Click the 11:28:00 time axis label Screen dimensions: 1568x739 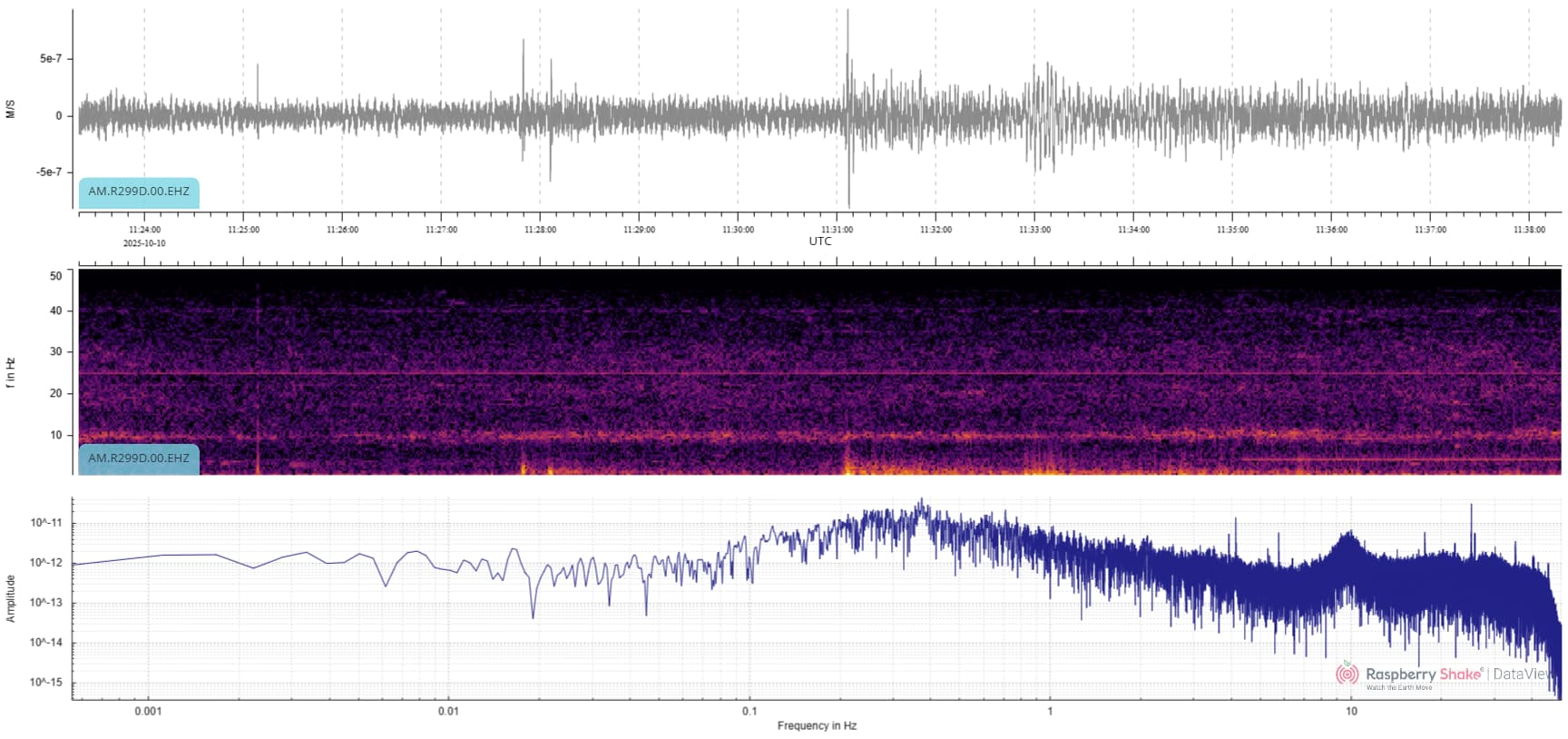click(540, 230)
